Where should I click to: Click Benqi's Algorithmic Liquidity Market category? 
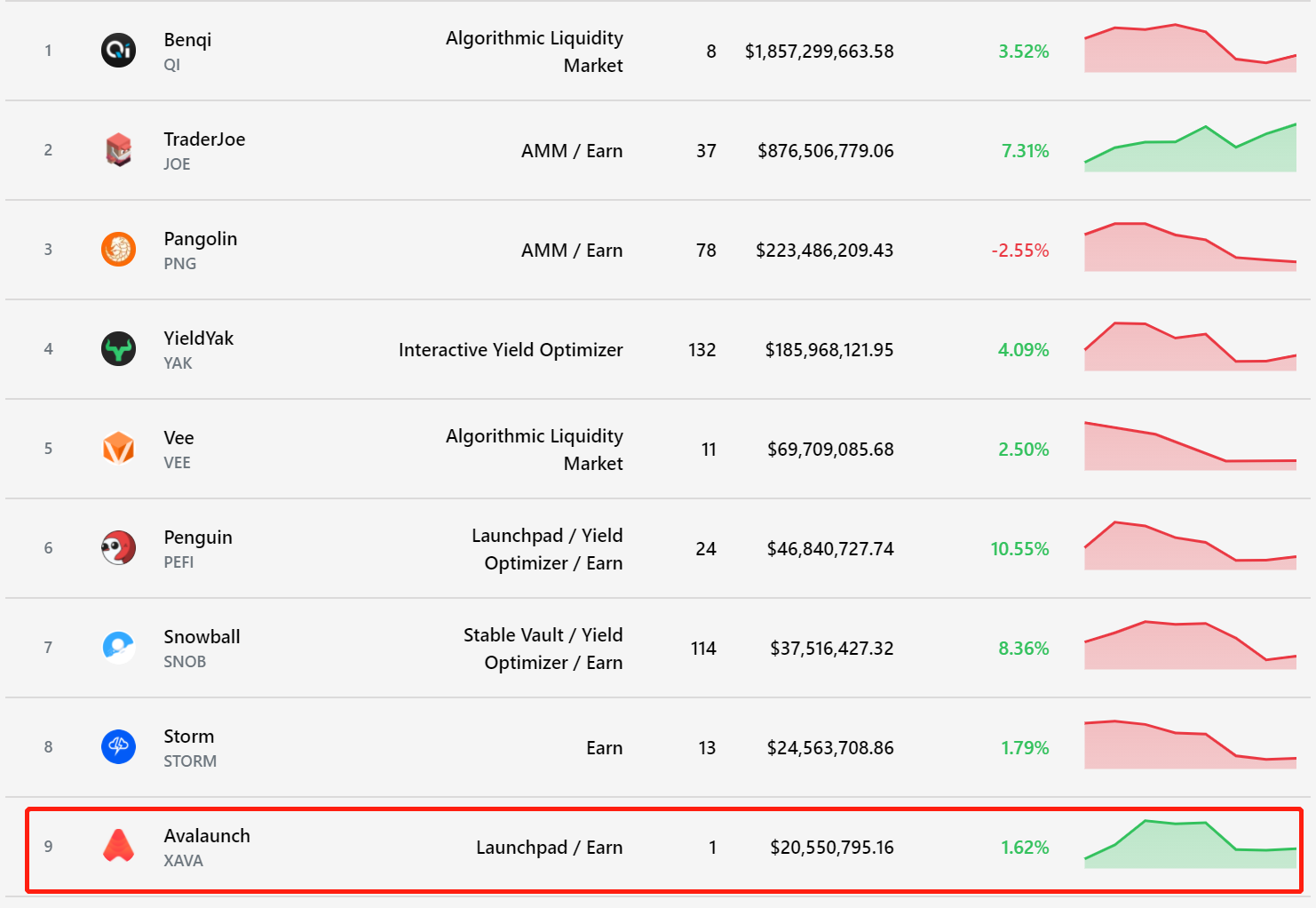coord(535,52)
